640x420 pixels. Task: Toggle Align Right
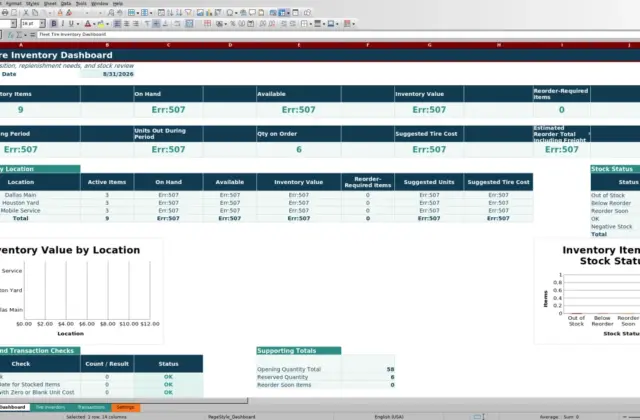pyautogui.click(x=136, y=24)
